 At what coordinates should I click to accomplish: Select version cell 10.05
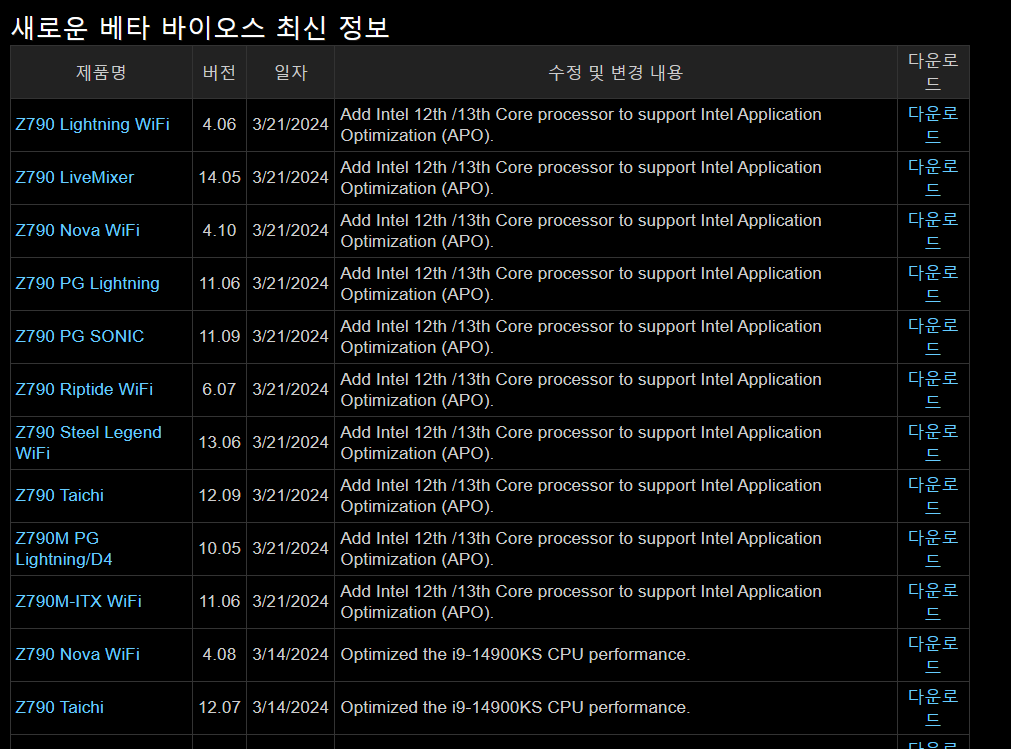click(x=219, y=549)
